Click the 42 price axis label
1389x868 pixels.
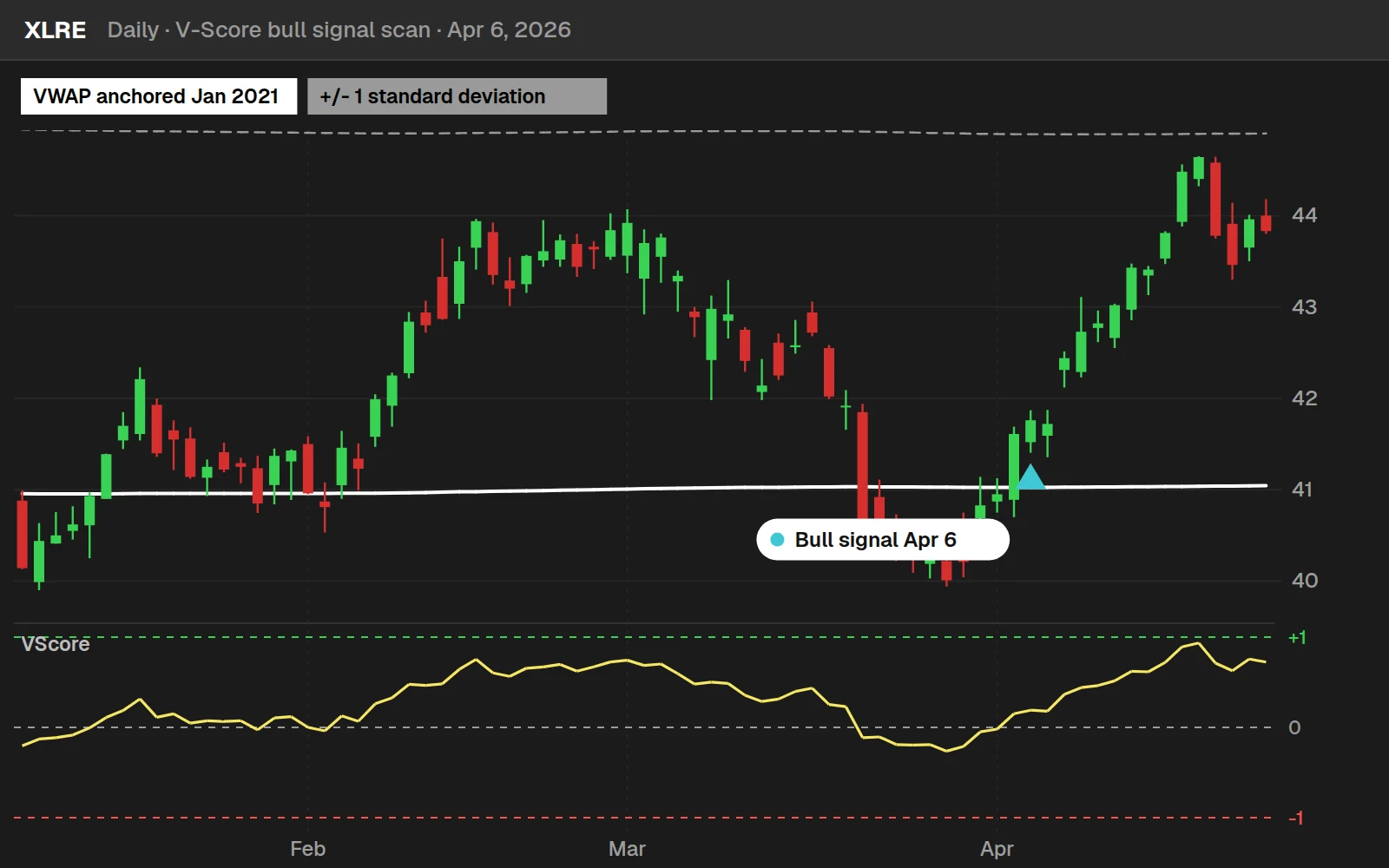pyautogui.click(x=1304, y=398)
